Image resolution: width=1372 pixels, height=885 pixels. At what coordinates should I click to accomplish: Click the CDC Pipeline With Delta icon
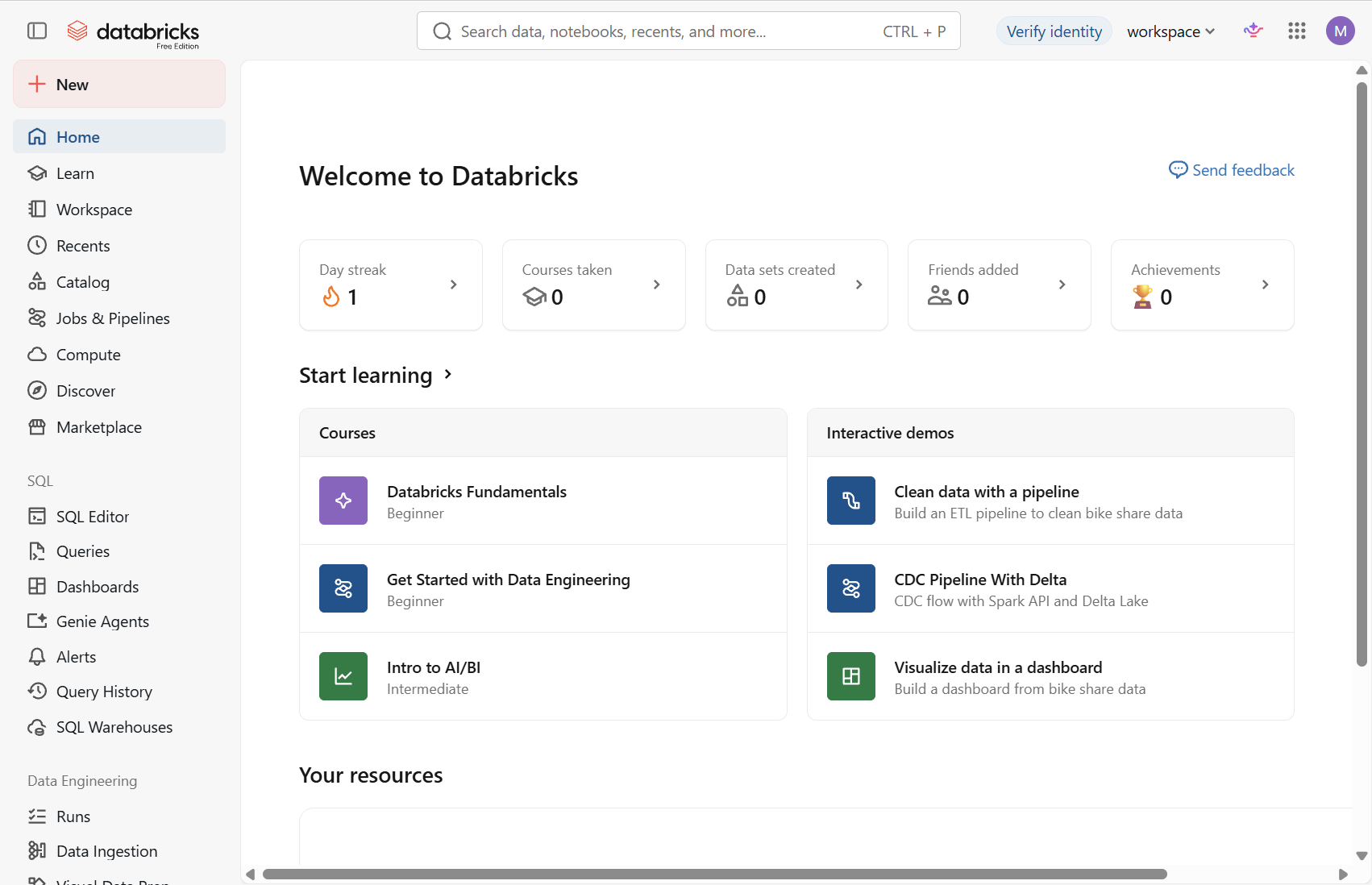click(851, 588)
